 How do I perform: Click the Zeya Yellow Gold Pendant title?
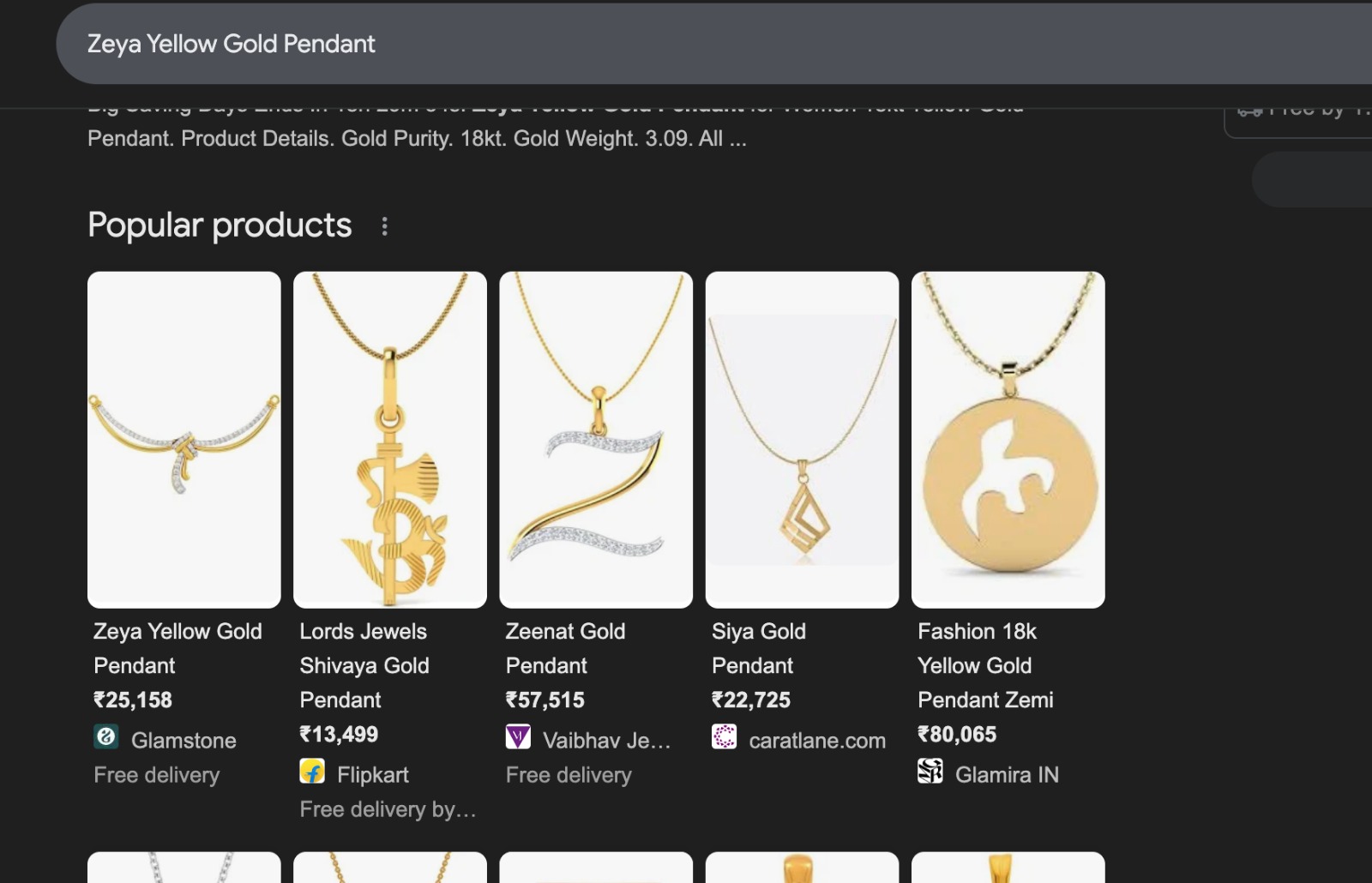[178, 648]
